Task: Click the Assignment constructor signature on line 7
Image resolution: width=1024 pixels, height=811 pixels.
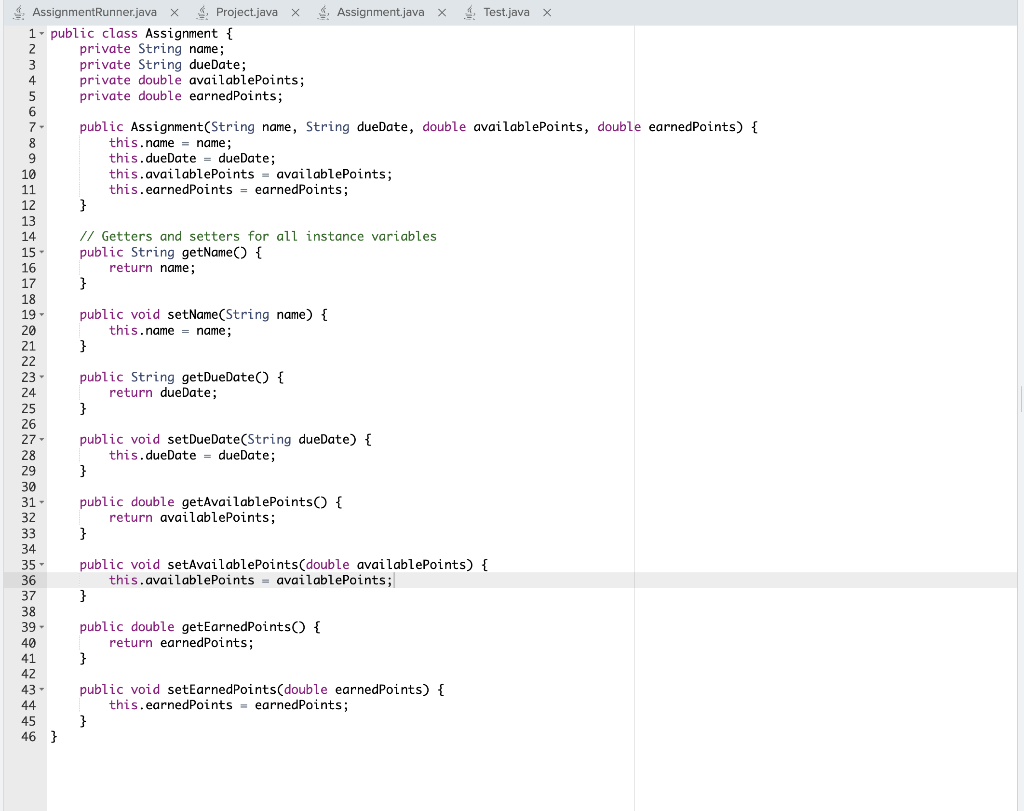Action: click(419, 127)
